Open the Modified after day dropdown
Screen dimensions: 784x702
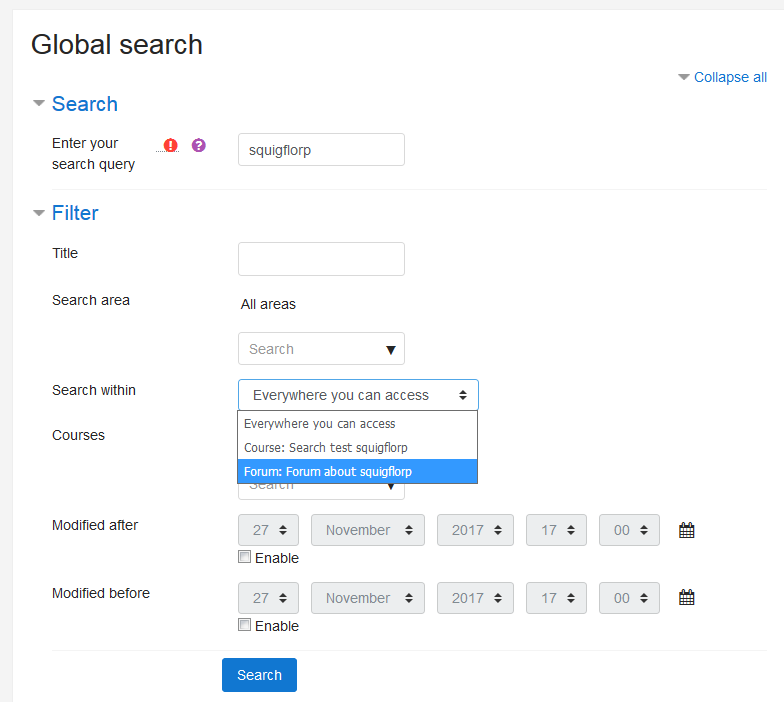point(268,530)
